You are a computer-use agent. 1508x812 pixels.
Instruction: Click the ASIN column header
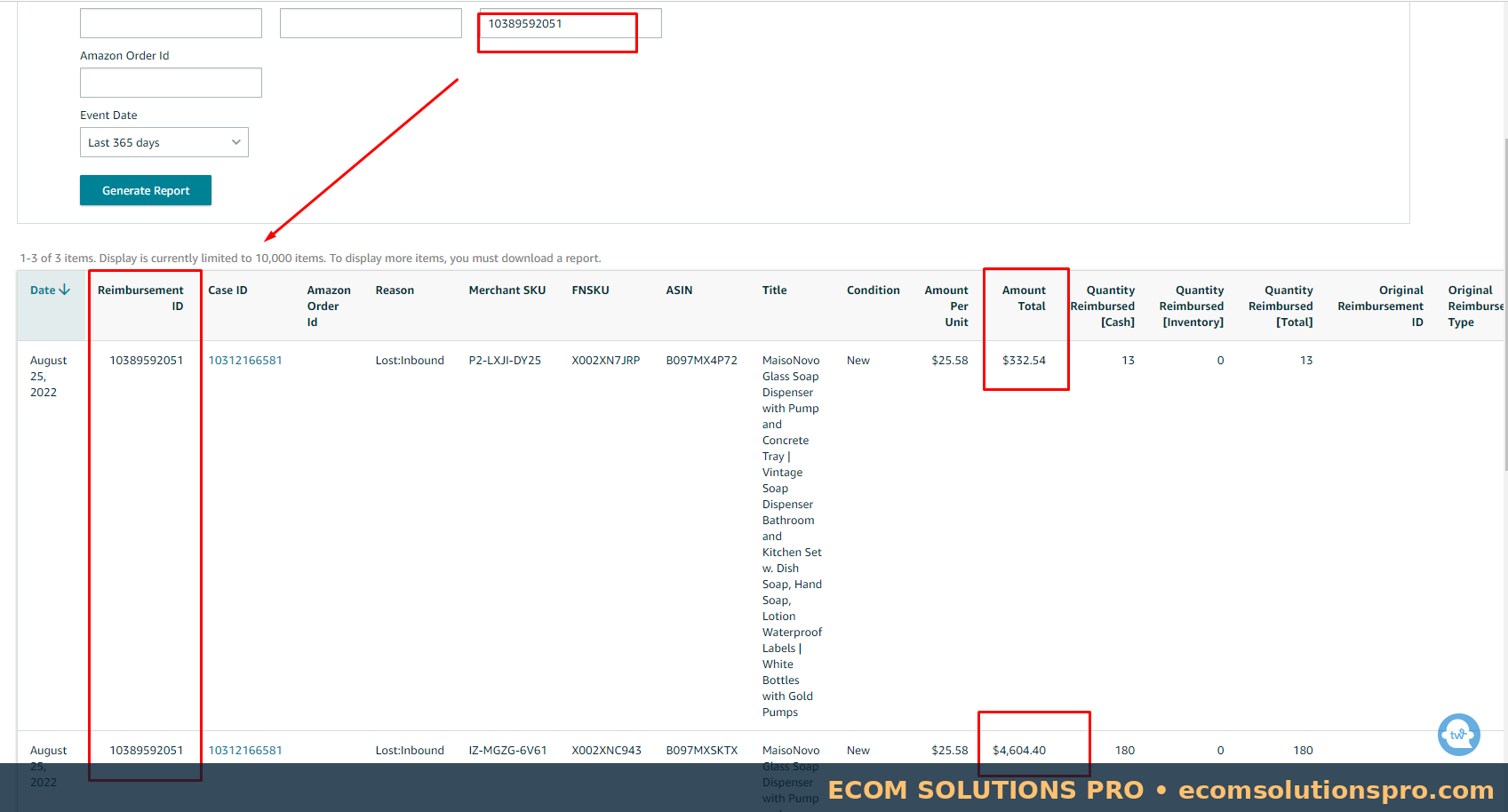[x=679, y=290]
